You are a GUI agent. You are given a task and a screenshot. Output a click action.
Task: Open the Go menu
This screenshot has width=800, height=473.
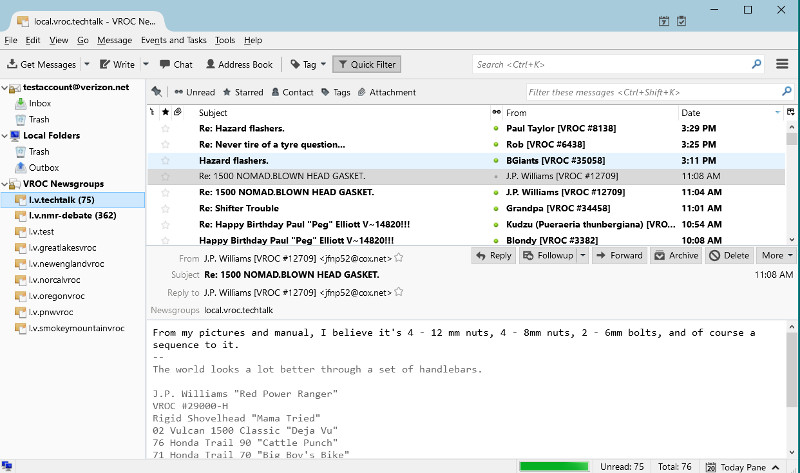pos(83,40)
